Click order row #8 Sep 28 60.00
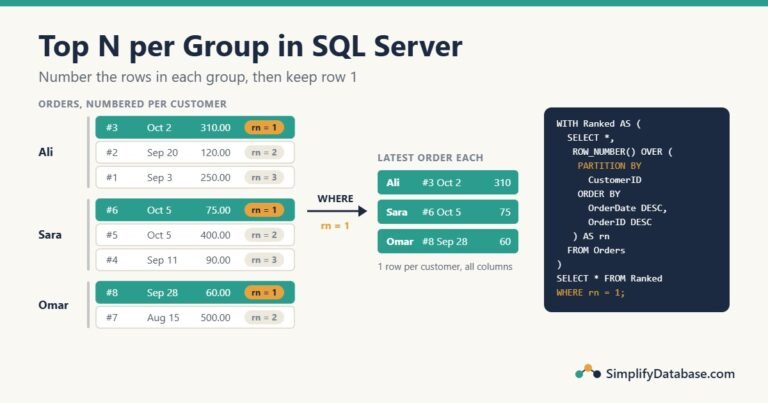Image resolution: width=768 pixels, height=403 pixels. 195,292
